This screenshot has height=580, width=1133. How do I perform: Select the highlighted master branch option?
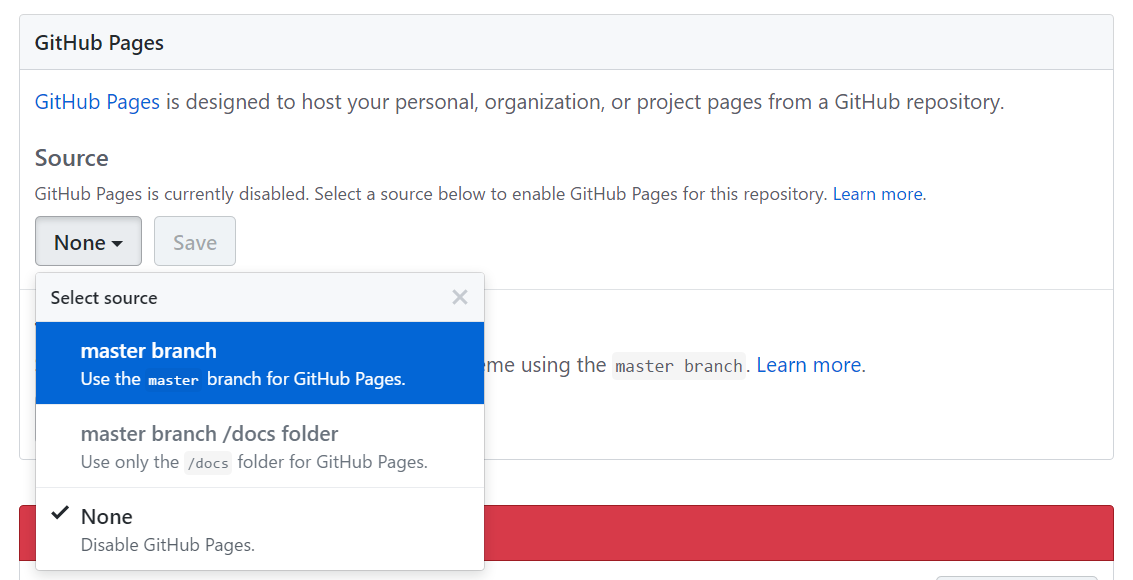point(259,363)
